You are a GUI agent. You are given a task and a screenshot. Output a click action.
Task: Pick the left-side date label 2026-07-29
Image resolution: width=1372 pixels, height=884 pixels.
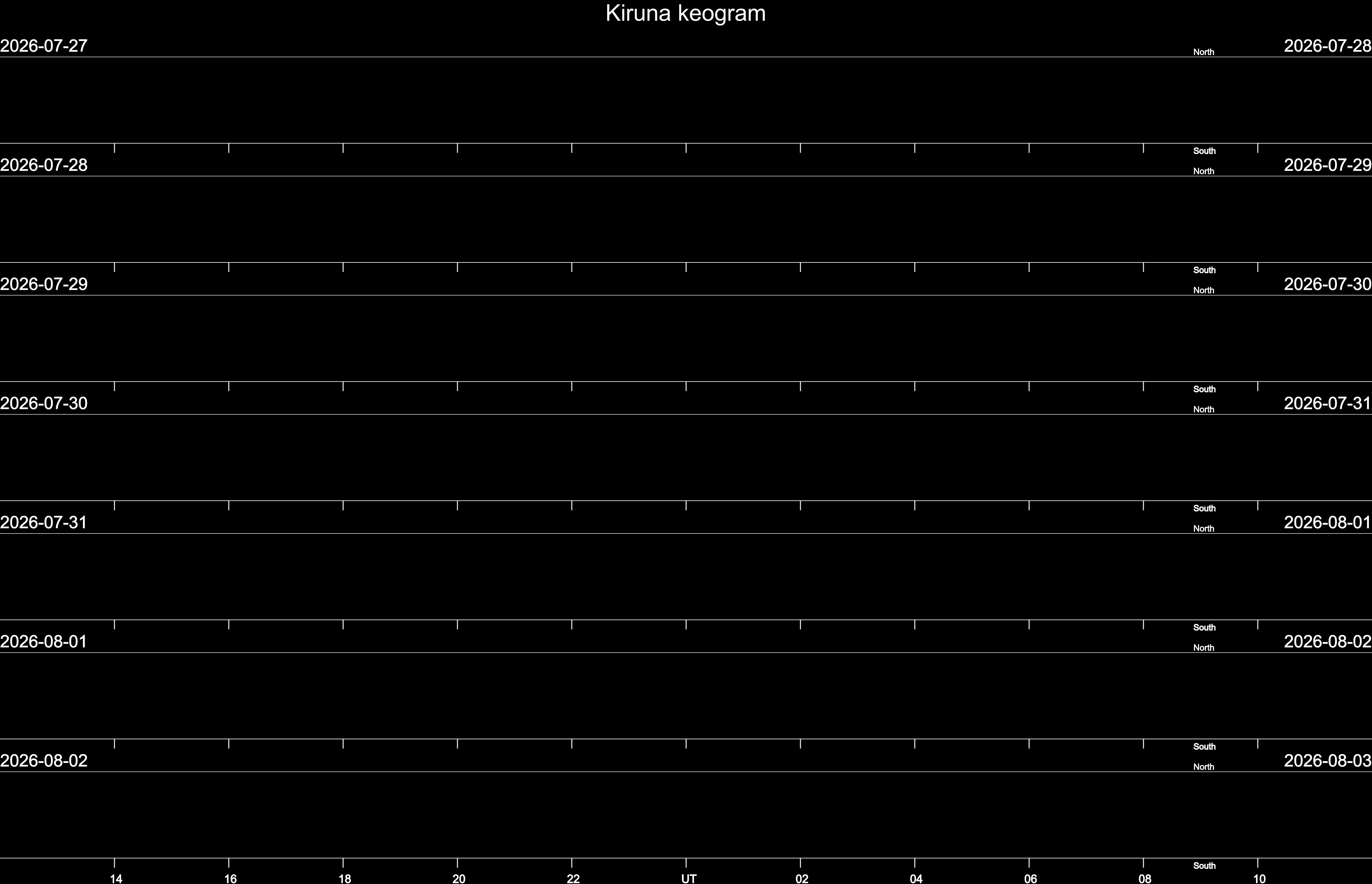44,284
